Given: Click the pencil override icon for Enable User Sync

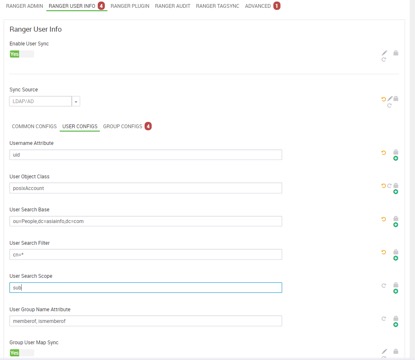Looking at the screenshot, I should pos(384,53).
